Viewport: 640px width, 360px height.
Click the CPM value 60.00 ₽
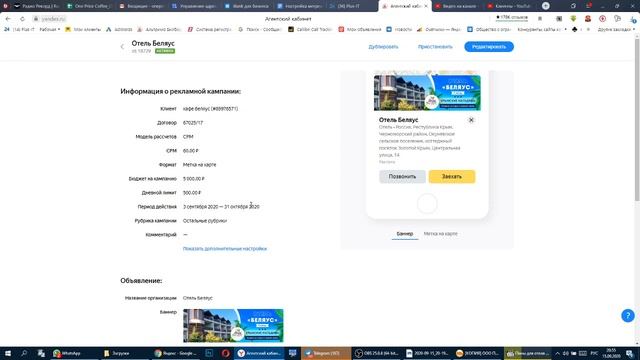(x=191, y=151)
